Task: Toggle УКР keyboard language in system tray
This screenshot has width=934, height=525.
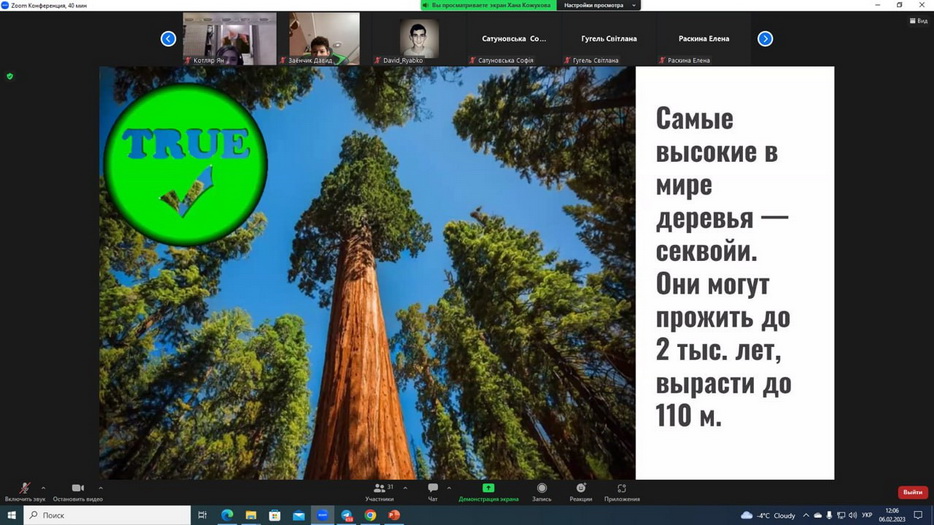Action: tap(867, 515)
